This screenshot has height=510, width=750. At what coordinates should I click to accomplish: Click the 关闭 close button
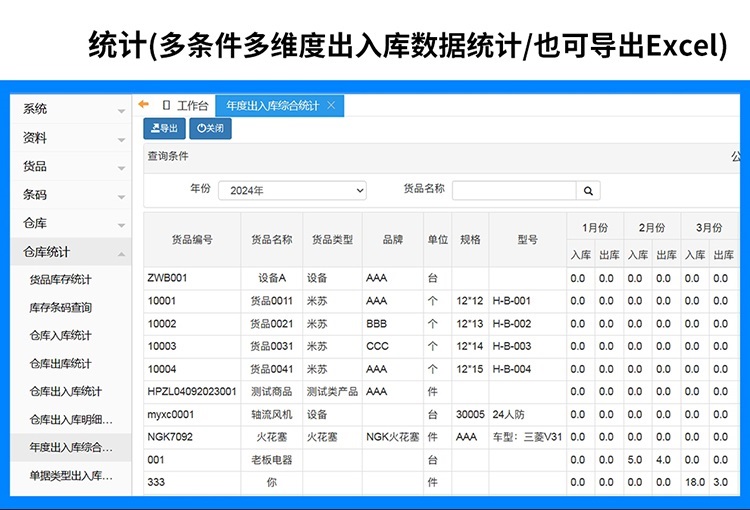click(210, 128)
